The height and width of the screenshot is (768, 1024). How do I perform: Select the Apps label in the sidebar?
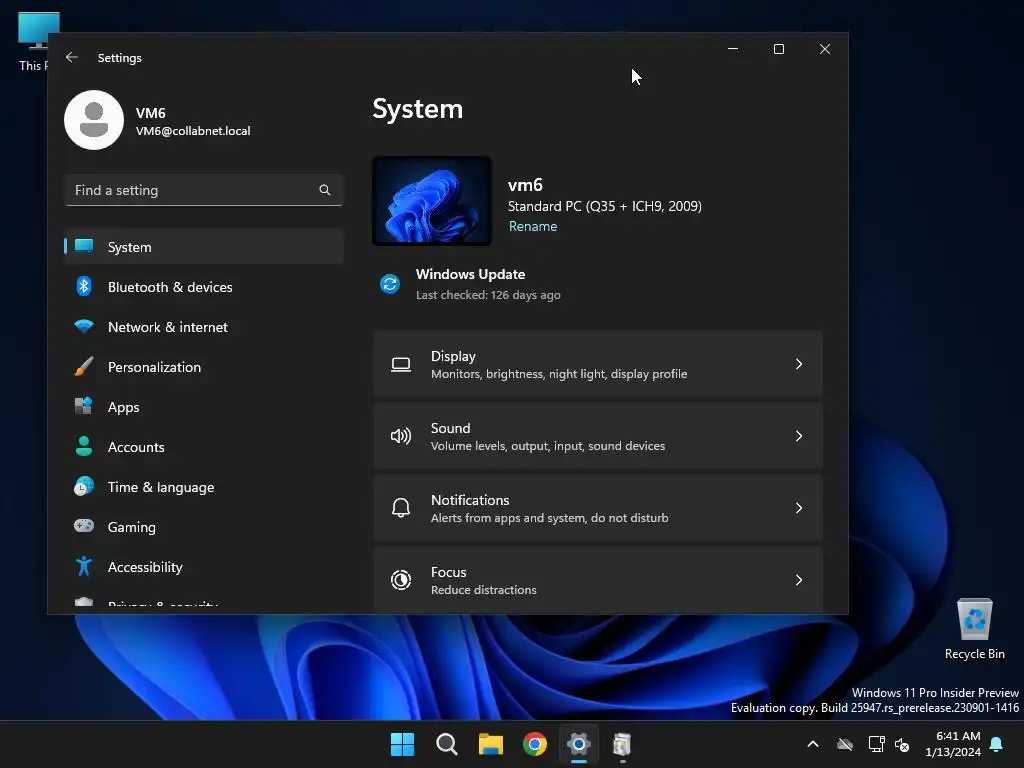123,407
